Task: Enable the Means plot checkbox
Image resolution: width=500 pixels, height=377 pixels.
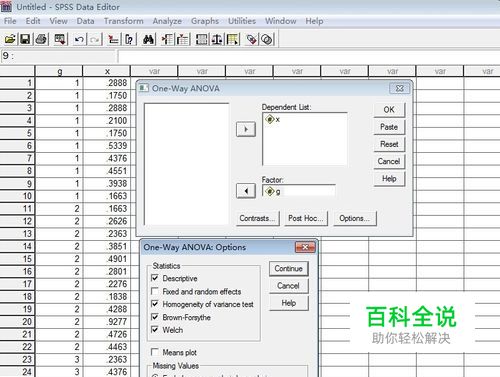Action: pyautogui.click(x=155, y=352)
